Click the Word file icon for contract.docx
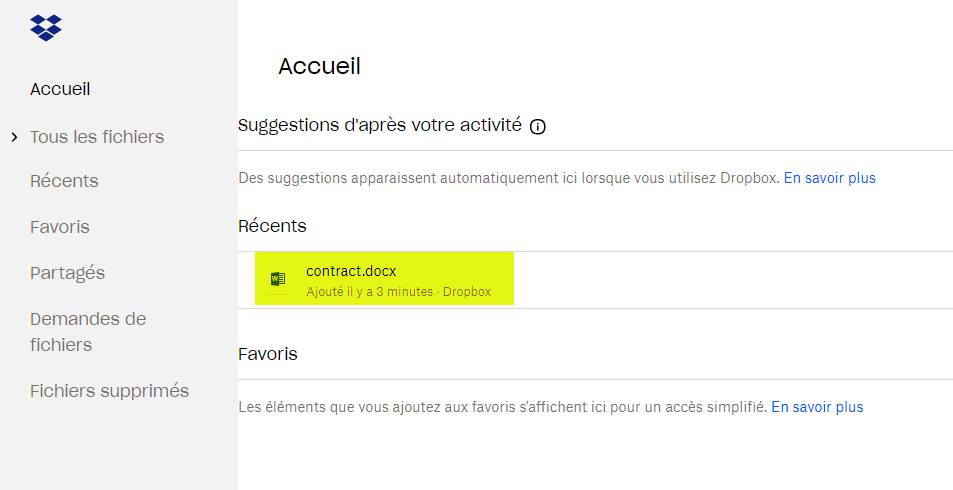This screenshot has height=490, width=953. 278,279
